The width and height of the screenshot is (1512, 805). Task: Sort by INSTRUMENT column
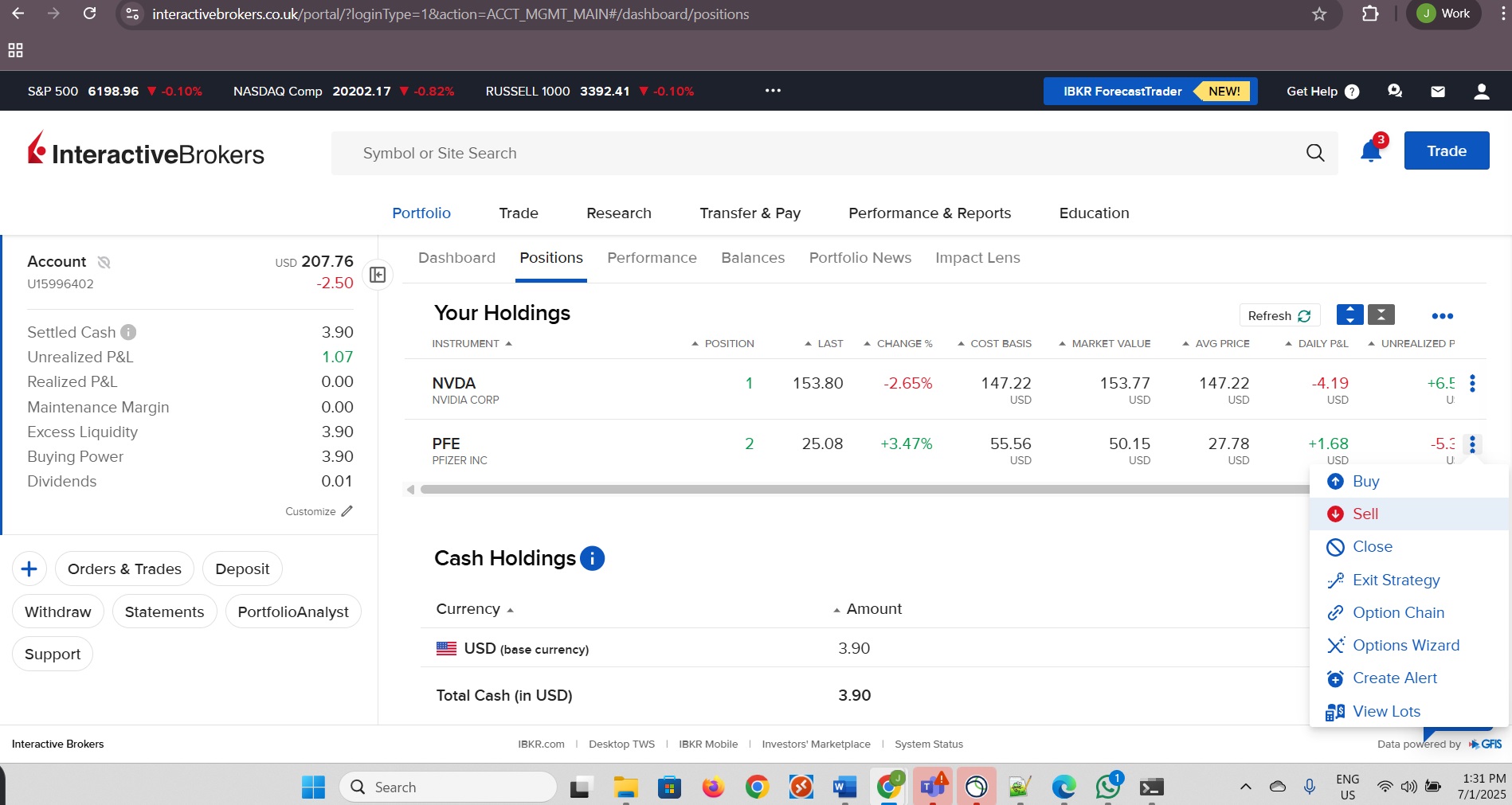472,343
